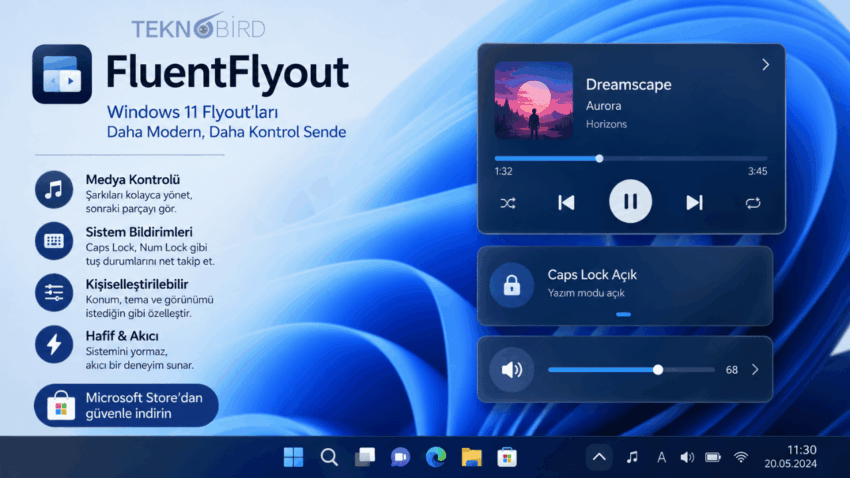Click the music note tray icon
850x478 pixels.
pyautogui.click(x=632, y=457)
